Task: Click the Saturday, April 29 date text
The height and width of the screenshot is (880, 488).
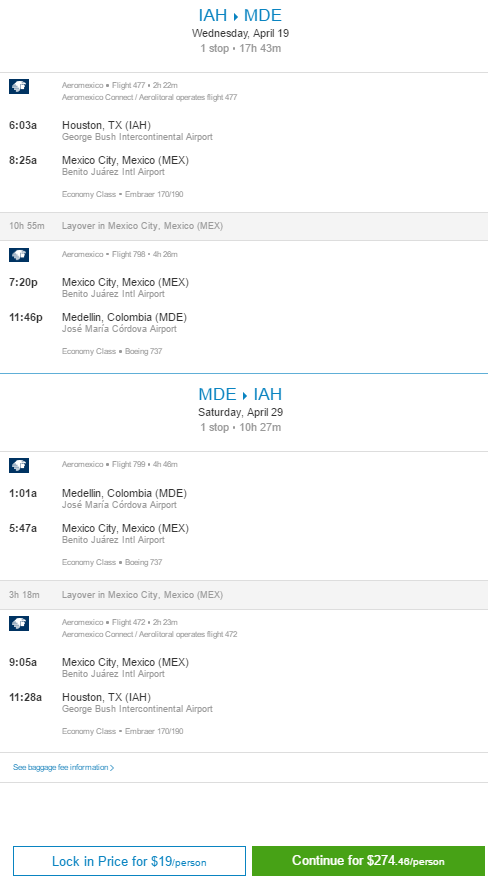Action: (x=241, y=412)
